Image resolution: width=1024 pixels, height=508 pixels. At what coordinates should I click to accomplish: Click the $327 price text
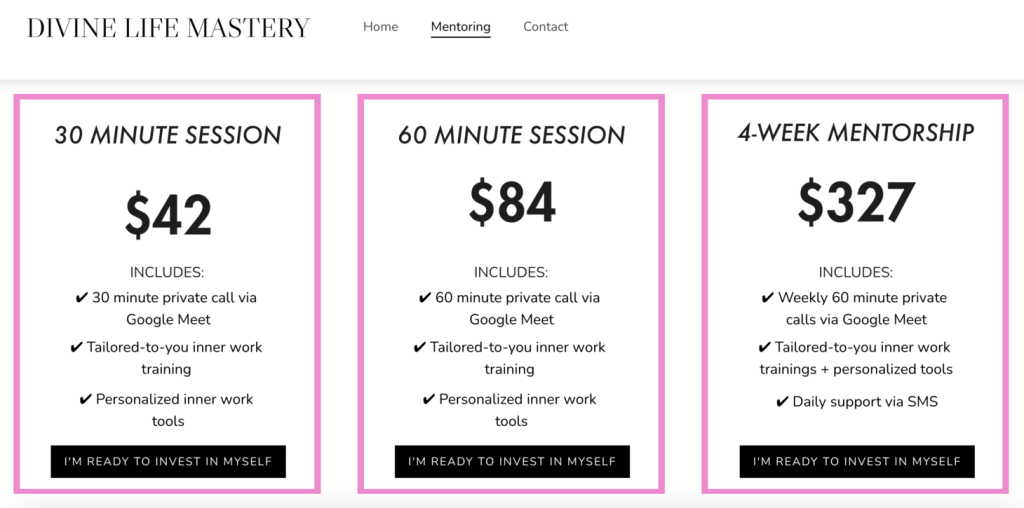[855, 203]
